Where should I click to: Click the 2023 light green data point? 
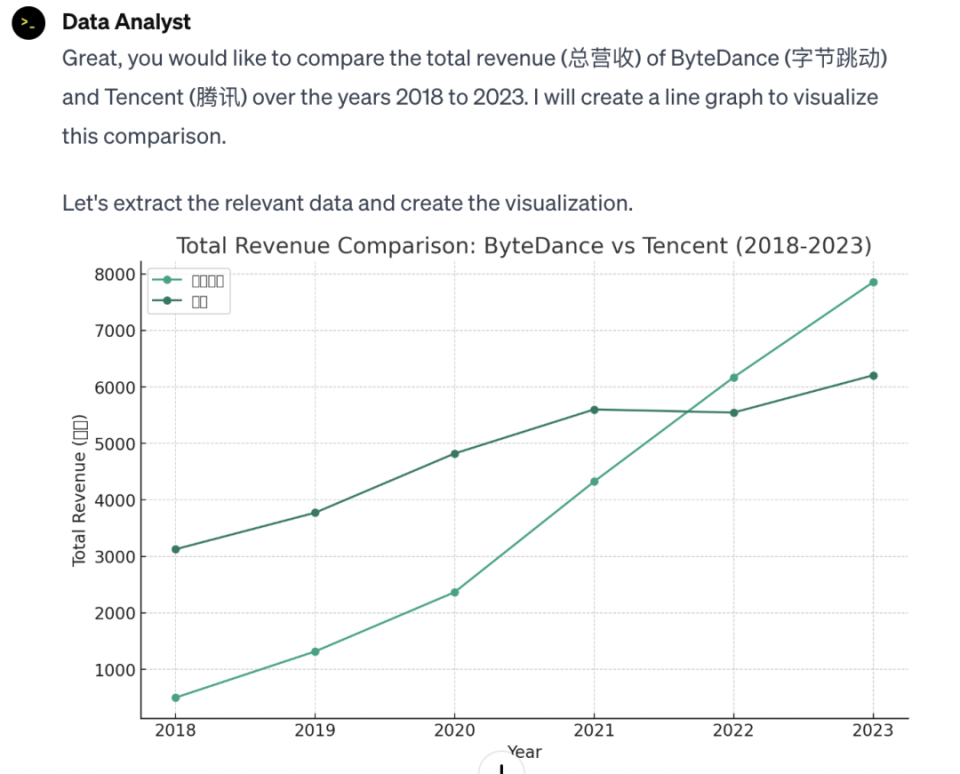tap(873, 282)
